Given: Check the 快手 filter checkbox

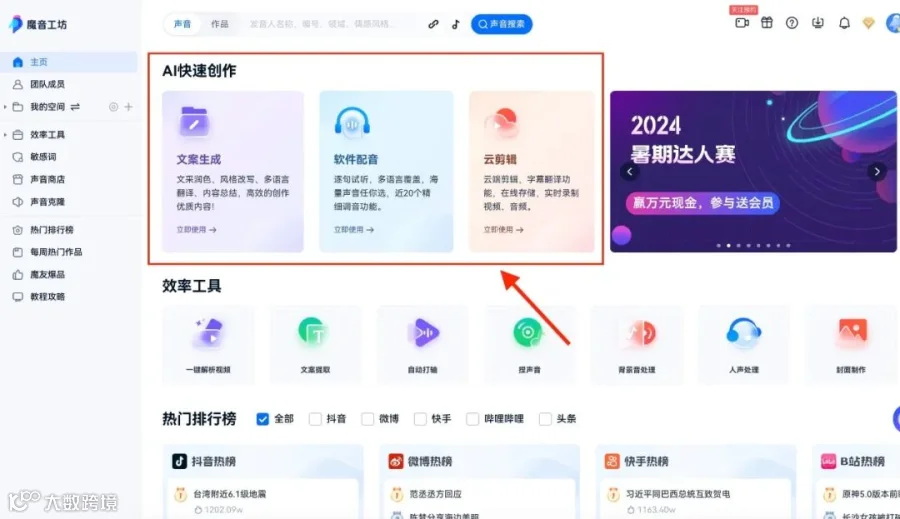Looking at the screenshot, I should (420, 419).
